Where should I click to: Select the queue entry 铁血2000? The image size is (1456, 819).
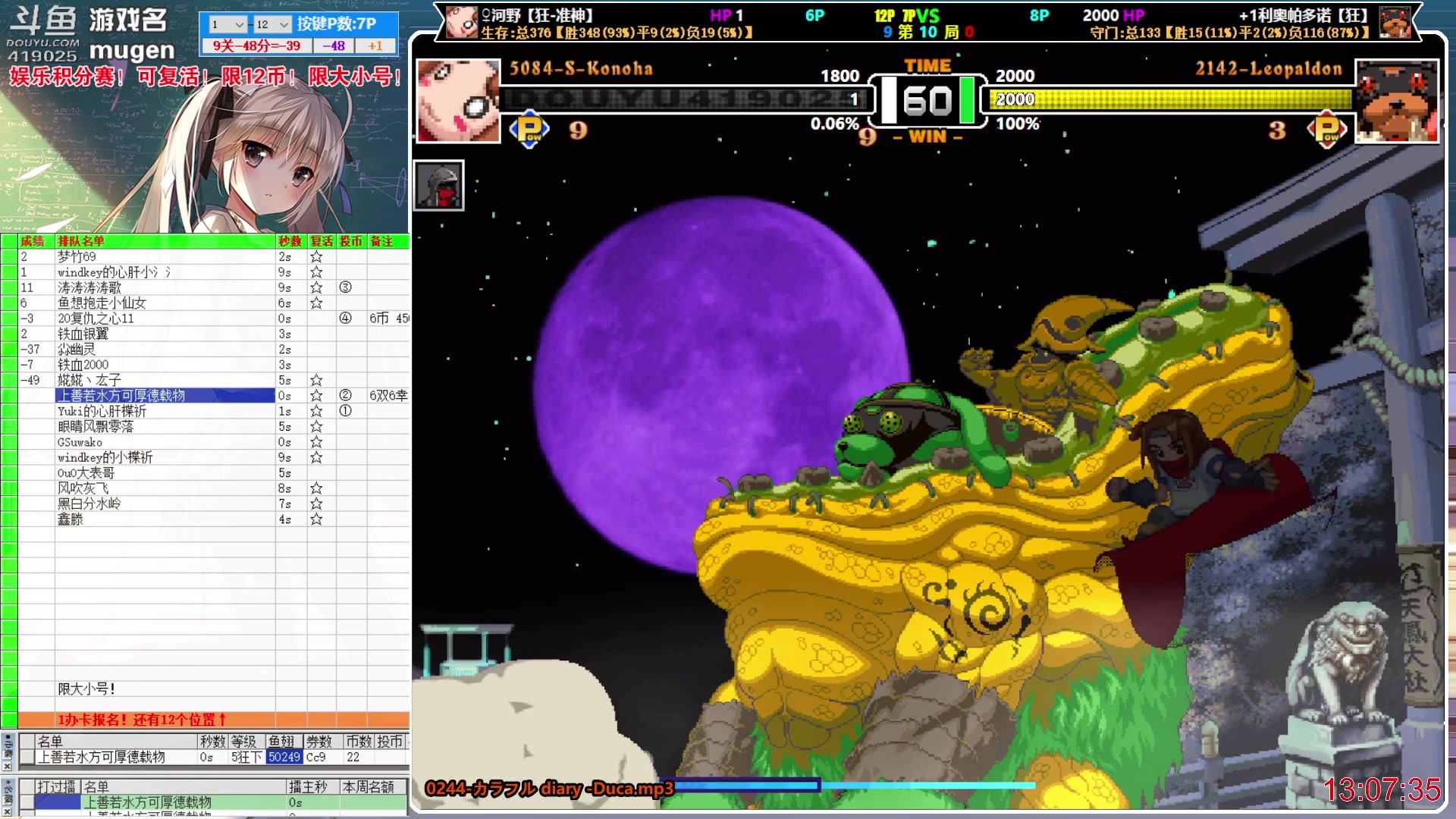(x=165, y=365)
